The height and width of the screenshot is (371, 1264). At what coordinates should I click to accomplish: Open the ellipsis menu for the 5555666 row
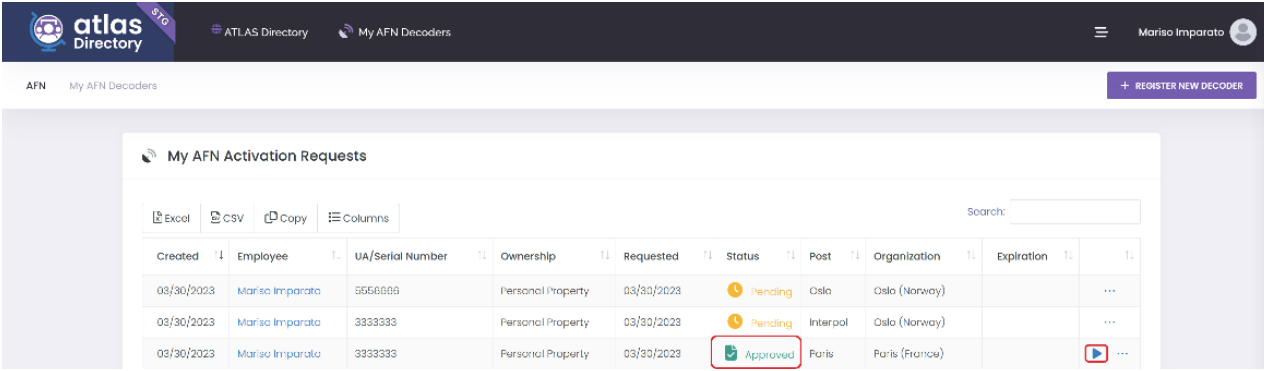pos(1109,291)
